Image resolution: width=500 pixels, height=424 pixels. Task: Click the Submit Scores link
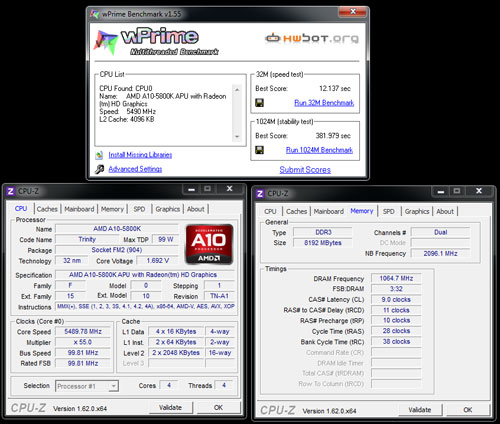pyautogui.click(x=305, y=170)
